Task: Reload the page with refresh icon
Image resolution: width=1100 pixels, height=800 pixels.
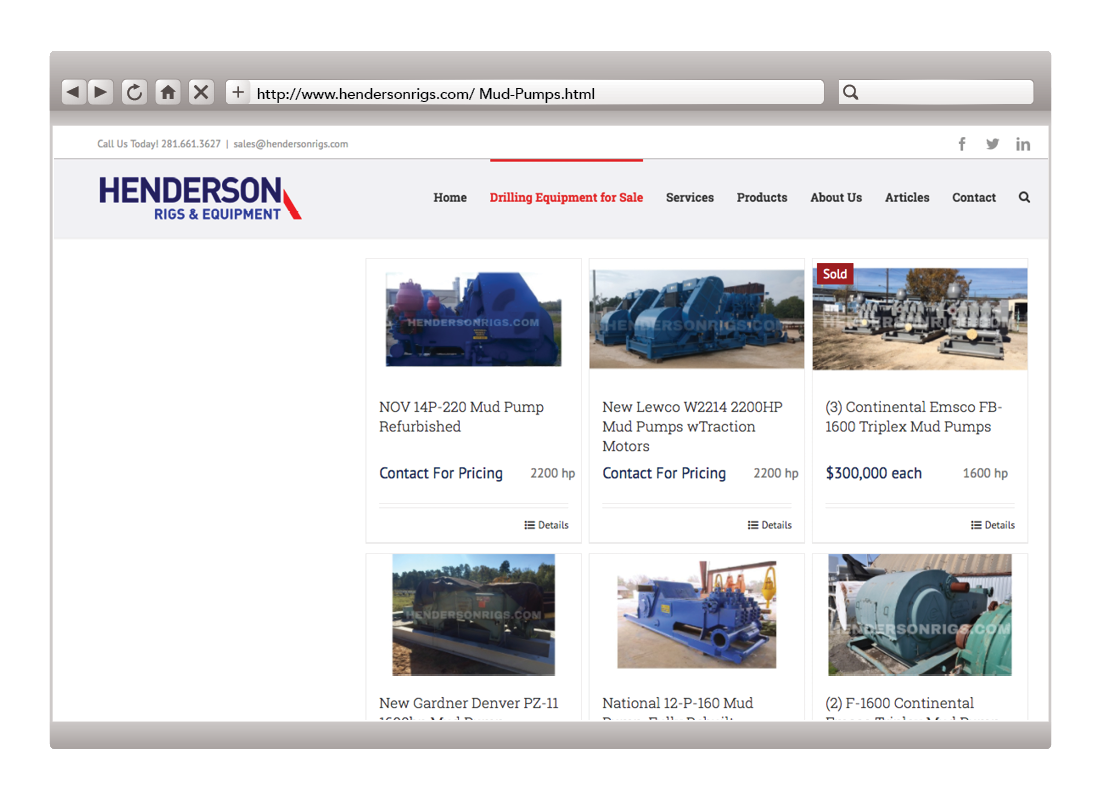Action: pos(134,92)
